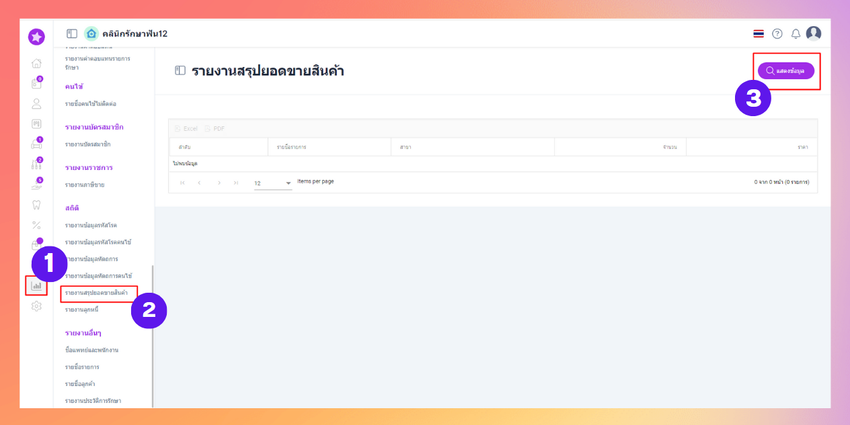Open the settings gear icon in sidebar
850x425 pixels.
(x=36, y=306)
